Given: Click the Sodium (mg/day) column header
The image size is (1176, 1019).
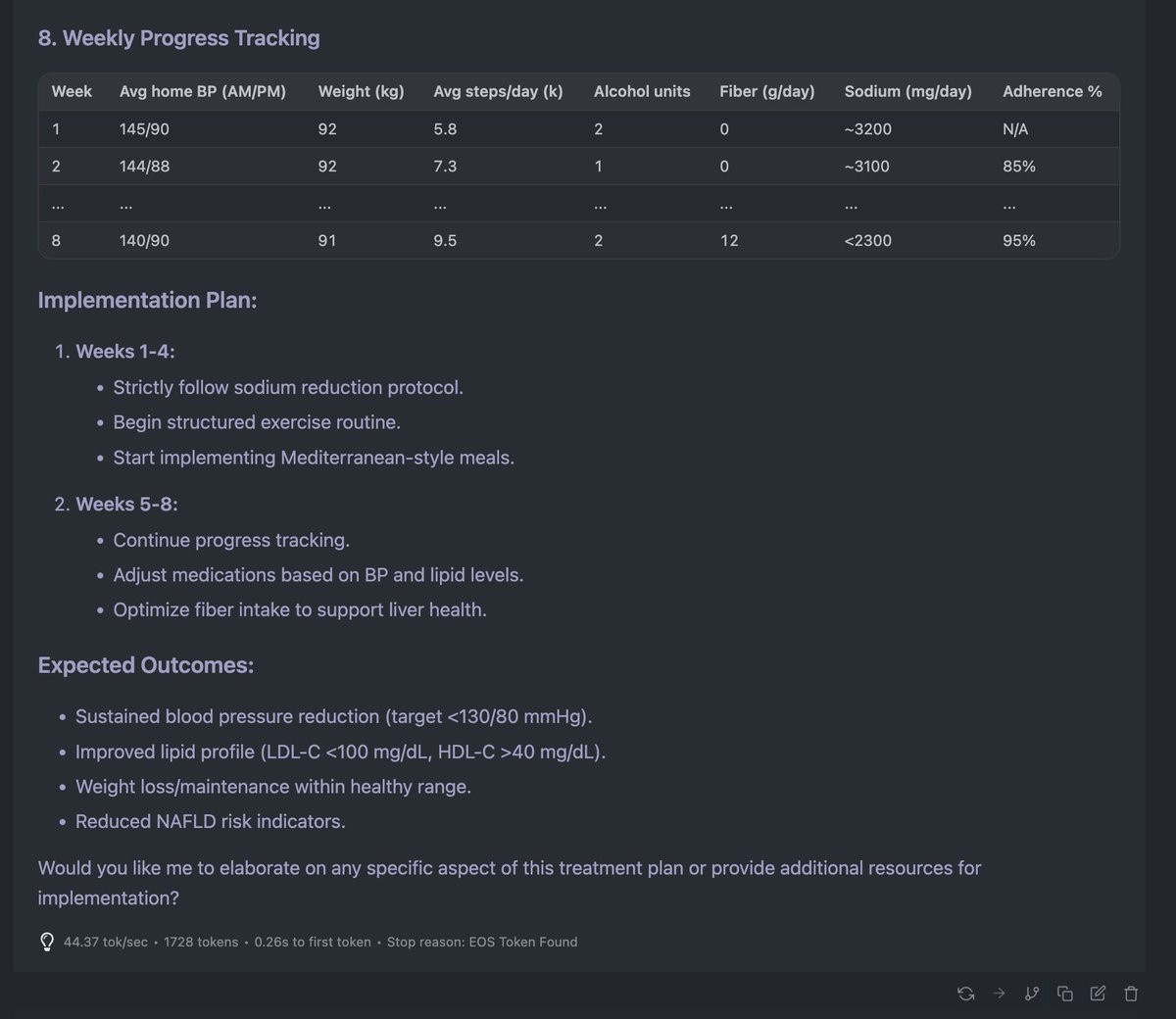Looking at the screenshot, I should tap(907, 91).
